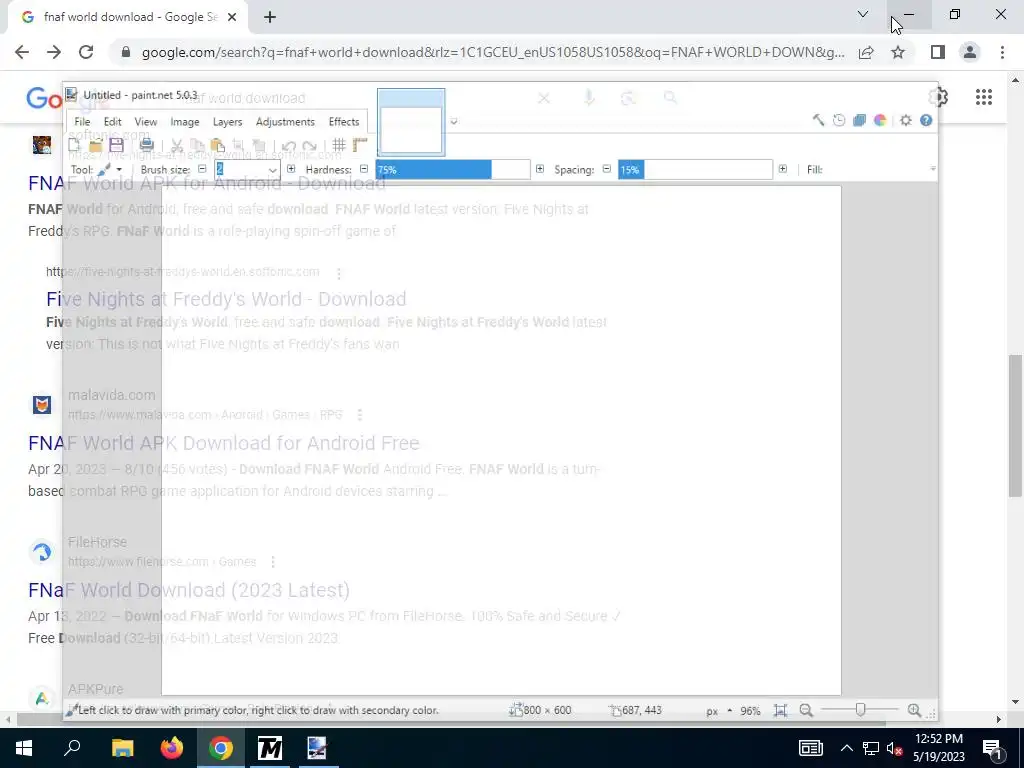Click Undo arrow in paint.net
Screen dimensions: 1024x768
click(289, 145)
